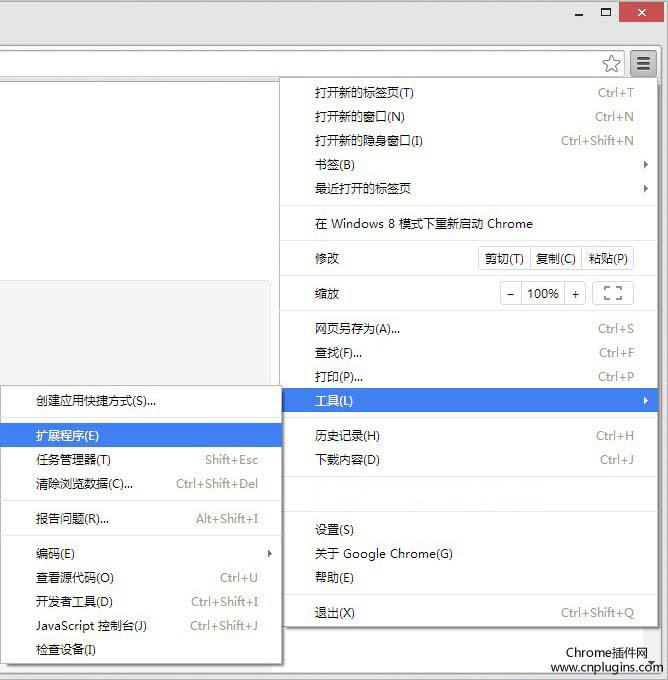Screen dimensions: 668x680
Task: Select 打开新的窗口(N) menu item
Action: pyautogui.click(x=469, y=116)
